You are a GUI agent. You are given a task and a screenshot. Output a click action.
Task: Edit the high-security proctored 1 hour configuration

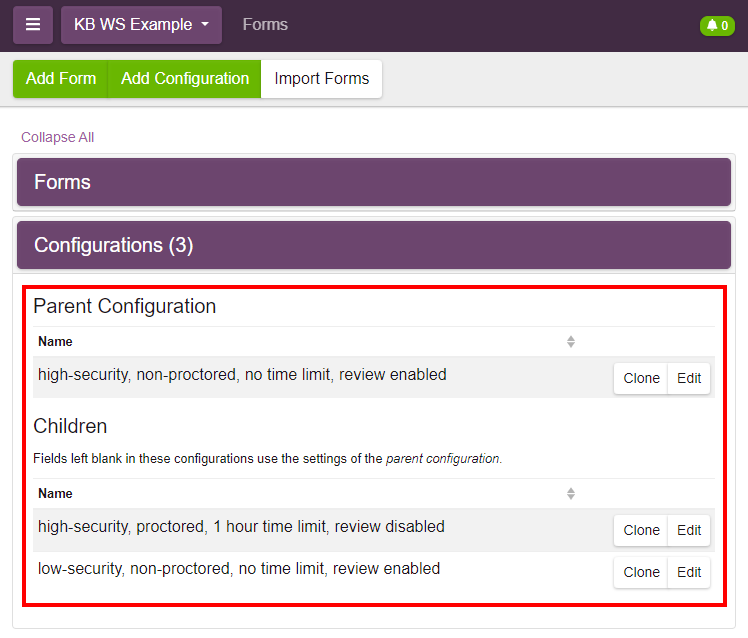click(x=689, y=530)
